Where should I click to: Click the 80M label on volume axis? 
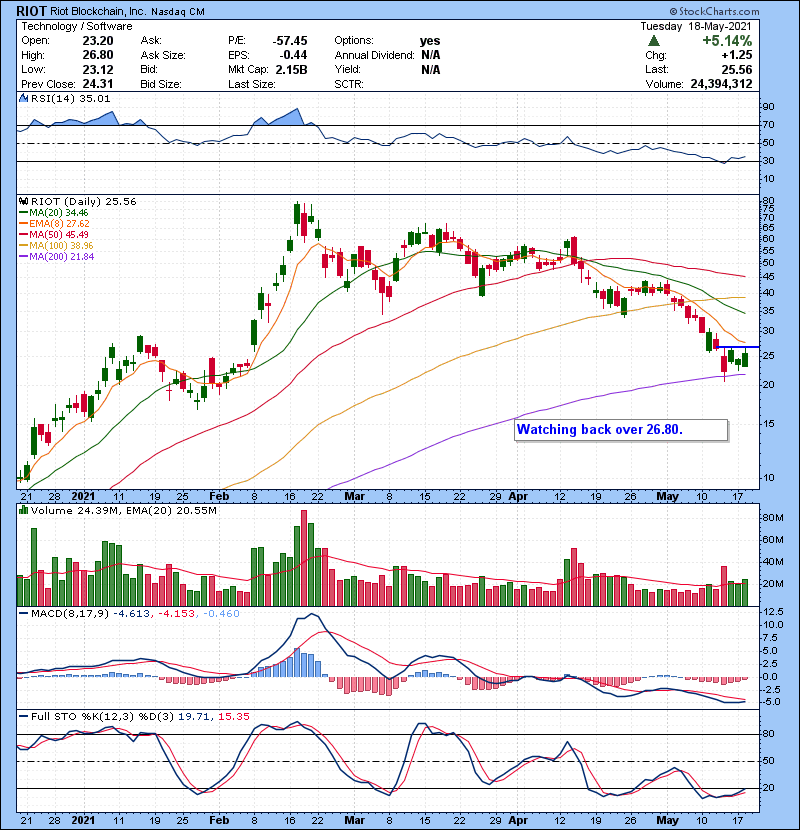click(772, 518)
